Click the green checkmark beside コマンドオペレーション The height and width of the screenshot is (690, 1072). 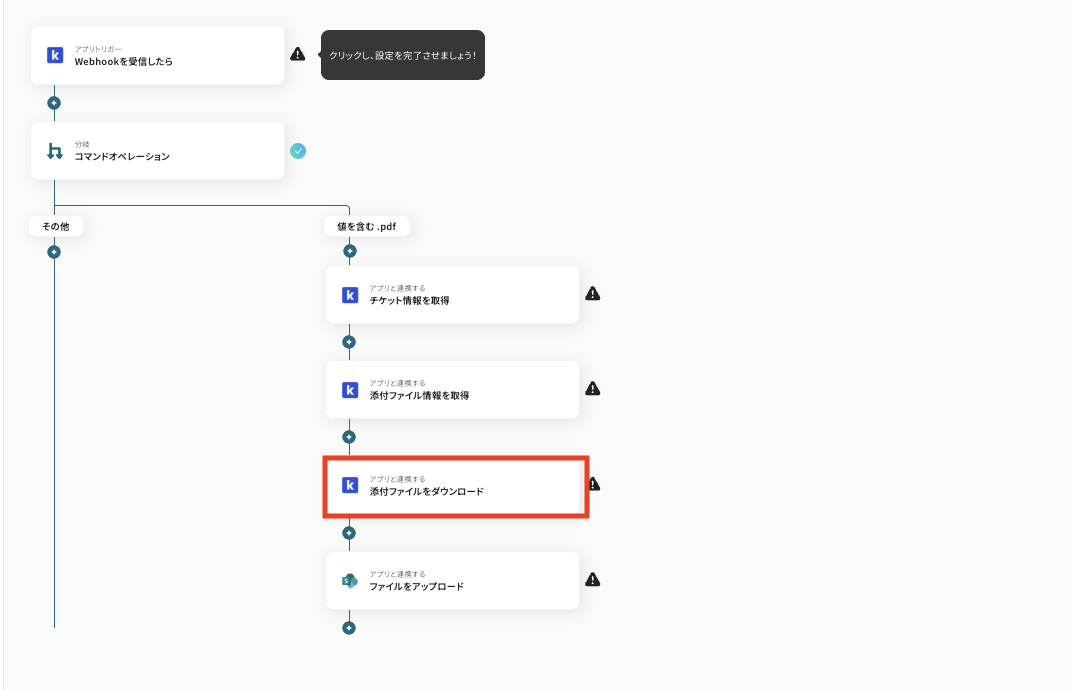[298, 151]
